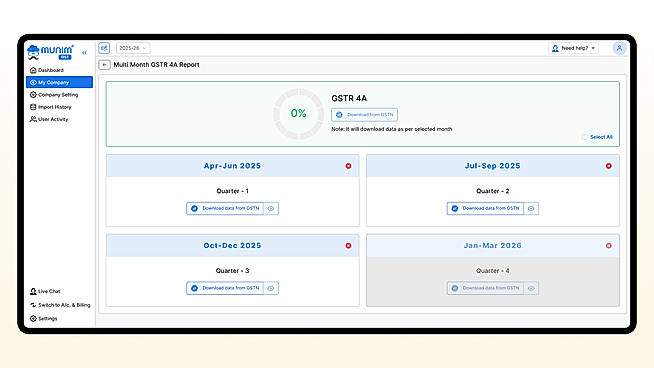Click the Dashboard home icon
654x368 pixels.
point(33,70)
